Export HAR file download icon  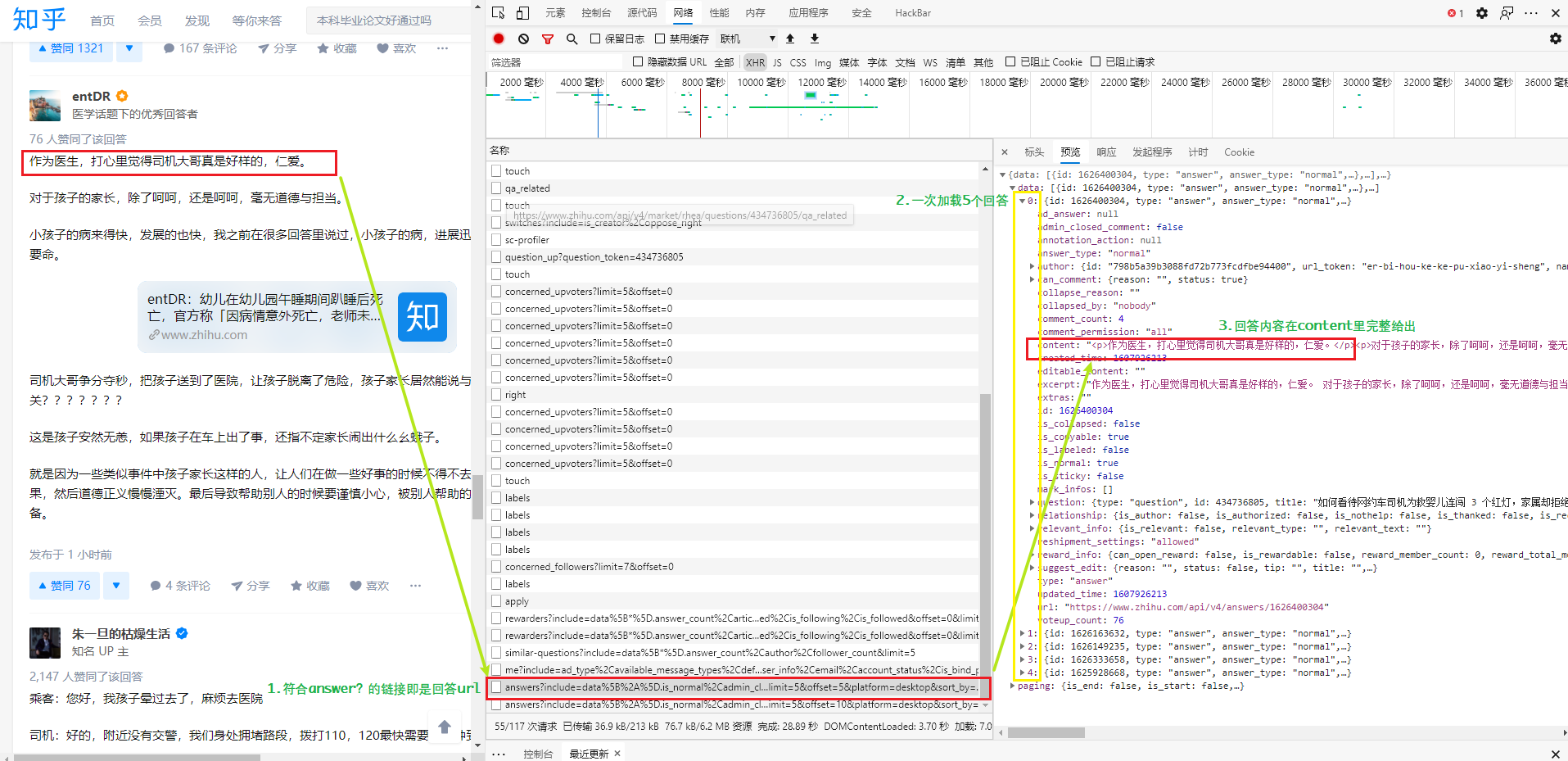point(815,39)
